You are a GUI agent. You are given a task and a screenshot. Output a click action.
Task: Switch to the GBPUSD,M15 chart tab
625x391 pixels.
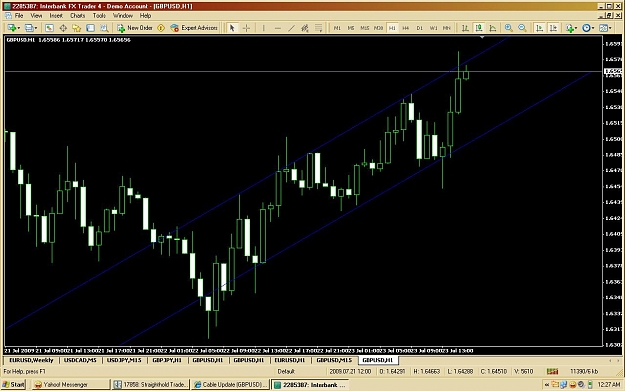(334, 360)
